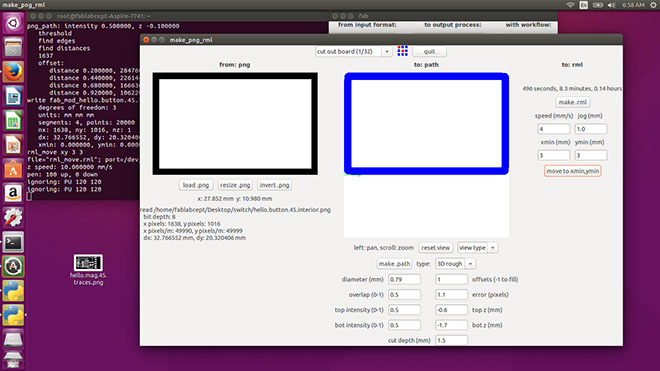Viewport: 660px width, 371px height.
Task: Click the make .path button
Action: (394, 264)
